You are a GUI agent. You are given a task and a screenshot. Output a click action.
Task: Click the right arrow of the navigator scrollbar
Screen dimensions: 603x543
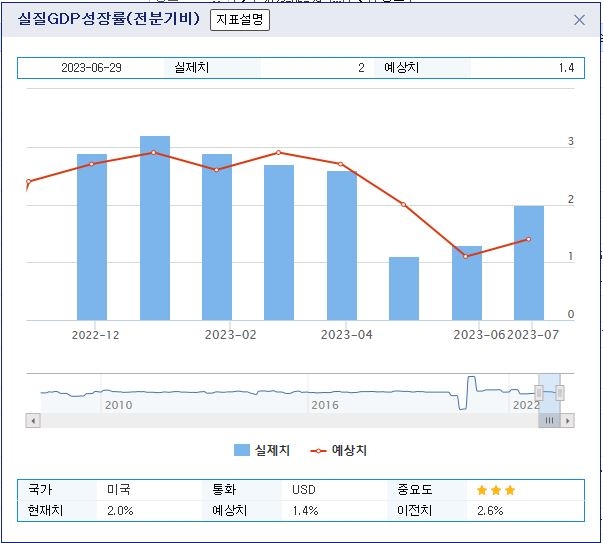click(x=568, y=420)
